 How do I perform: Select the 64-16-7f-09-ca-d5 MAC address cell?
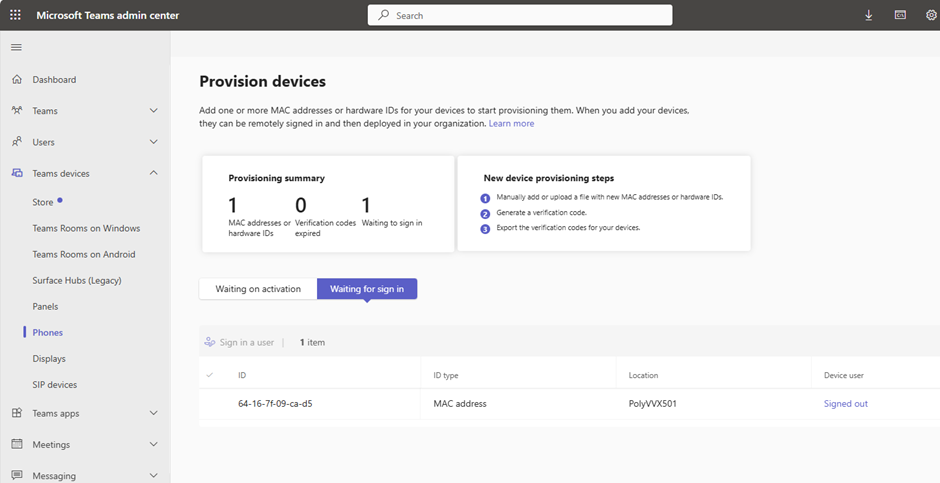tap(275, 404)
